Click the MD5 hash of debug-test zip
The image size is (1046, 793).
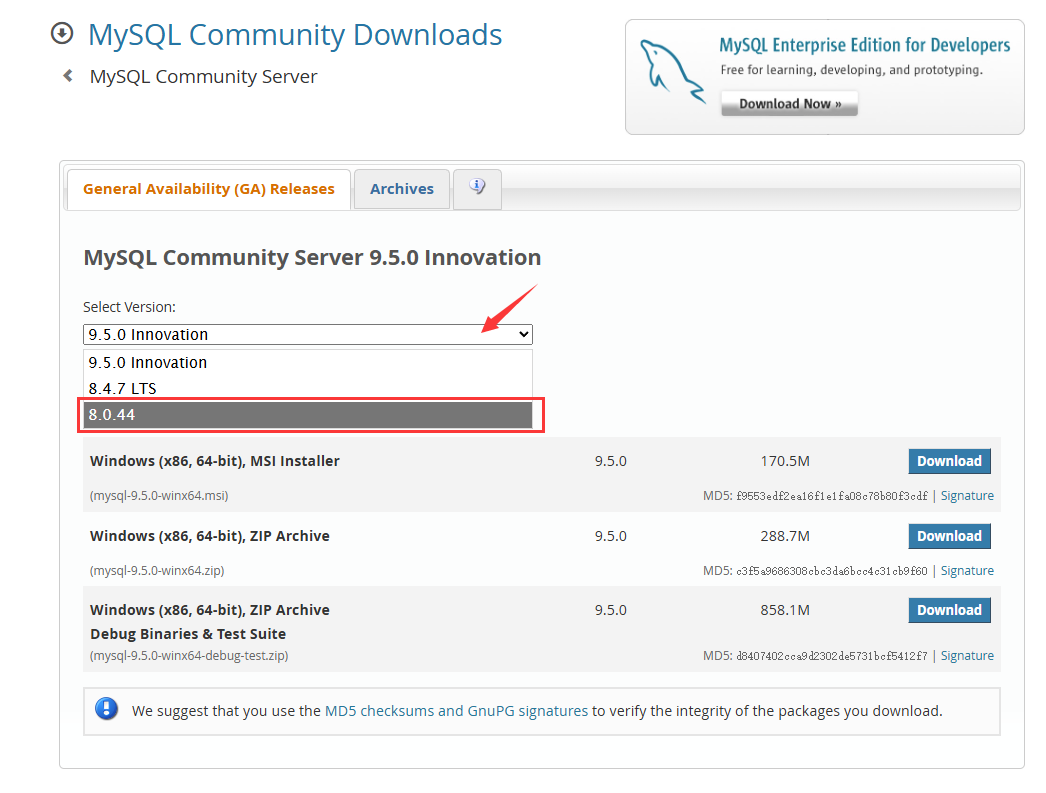pos(832,656)
